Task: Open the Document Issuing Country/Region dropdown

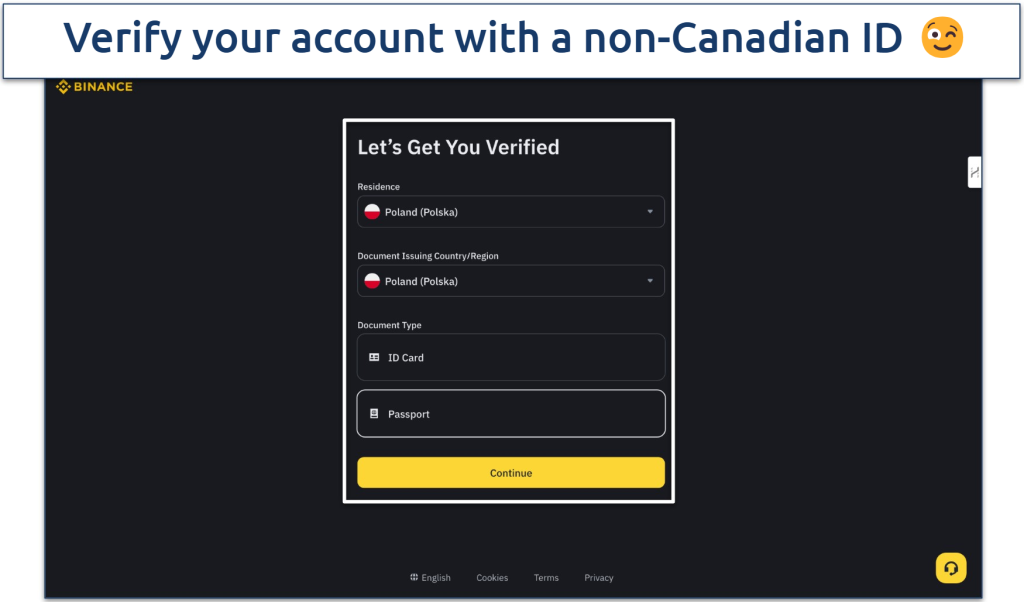Action: tap(510, 281)
